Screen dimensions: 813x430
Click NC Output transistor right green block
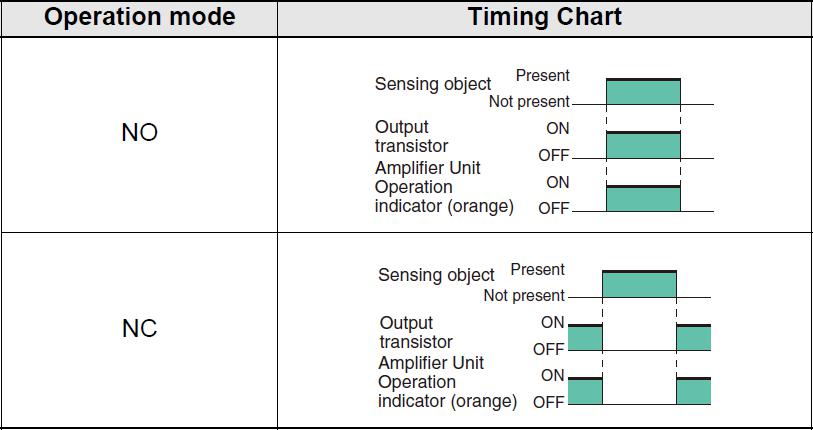coord(694,338)
